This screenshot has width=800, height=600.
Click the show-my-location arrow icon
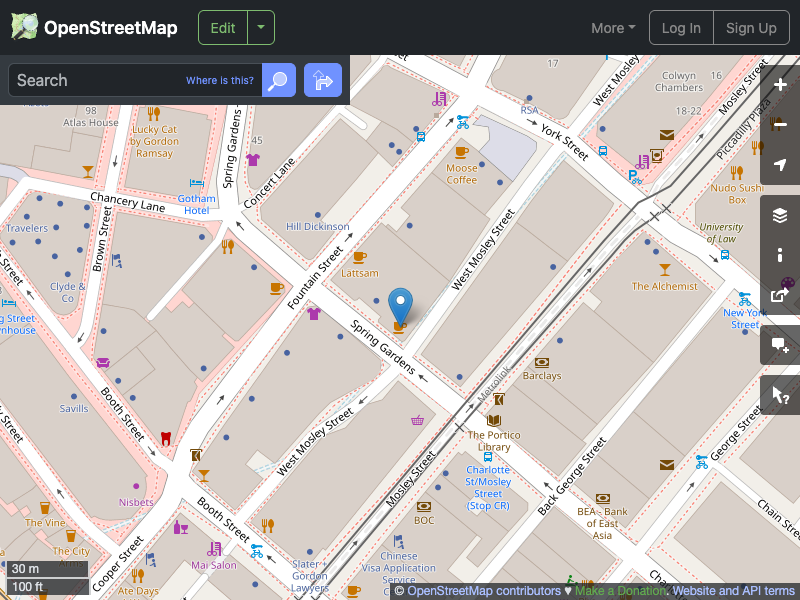tap(780, 165)
